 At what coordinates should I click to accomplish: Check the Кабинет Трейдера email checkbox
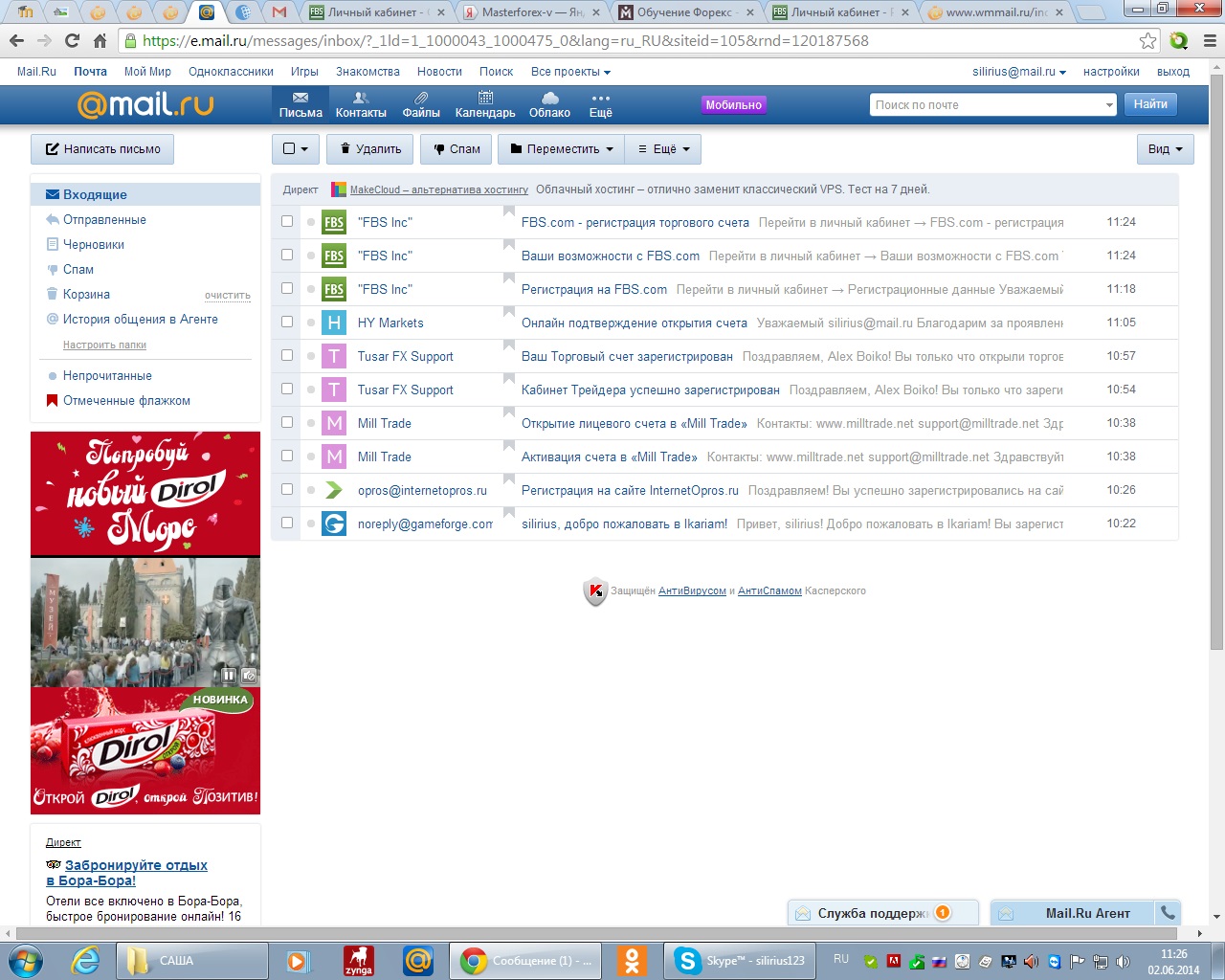[x=287, y=389]
